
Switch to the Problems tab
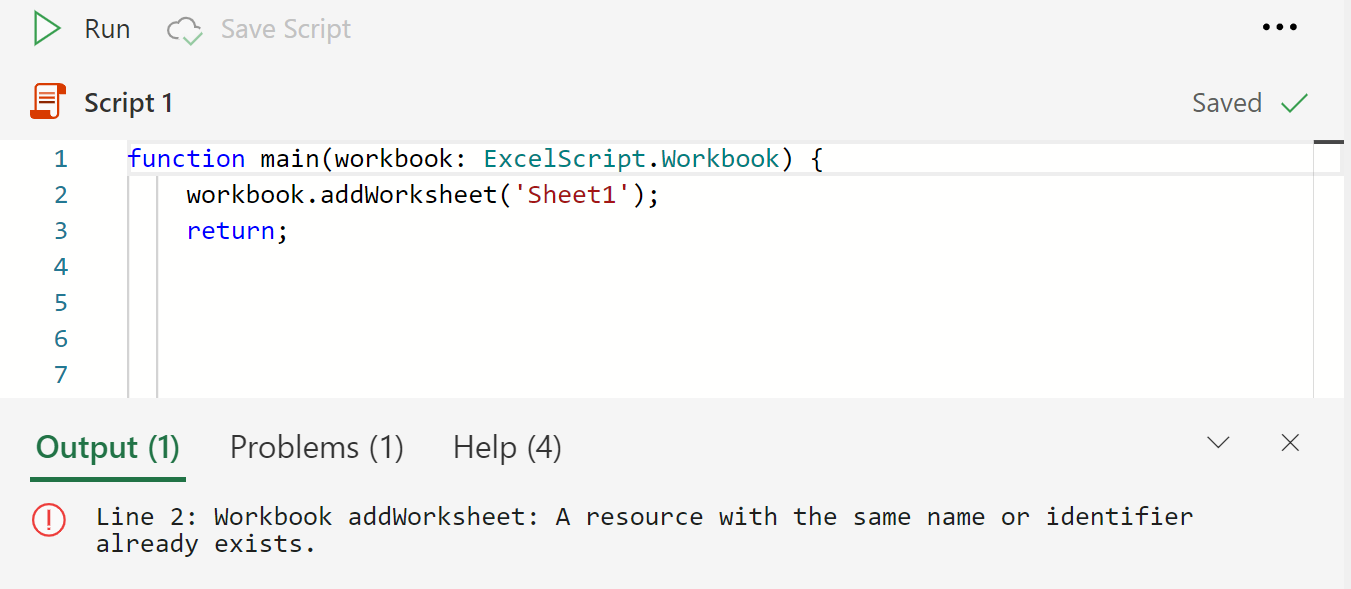click(316, 447)
